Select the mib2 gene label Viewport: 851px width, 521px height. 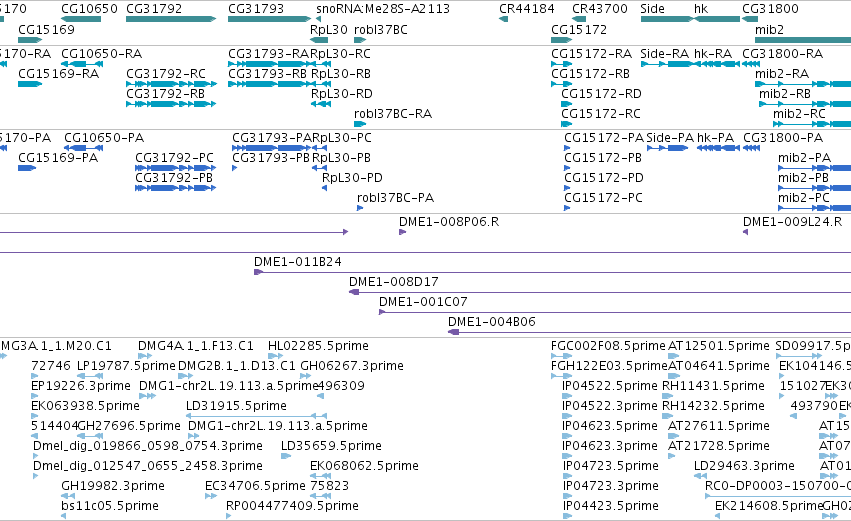click(x=769, y=30)
